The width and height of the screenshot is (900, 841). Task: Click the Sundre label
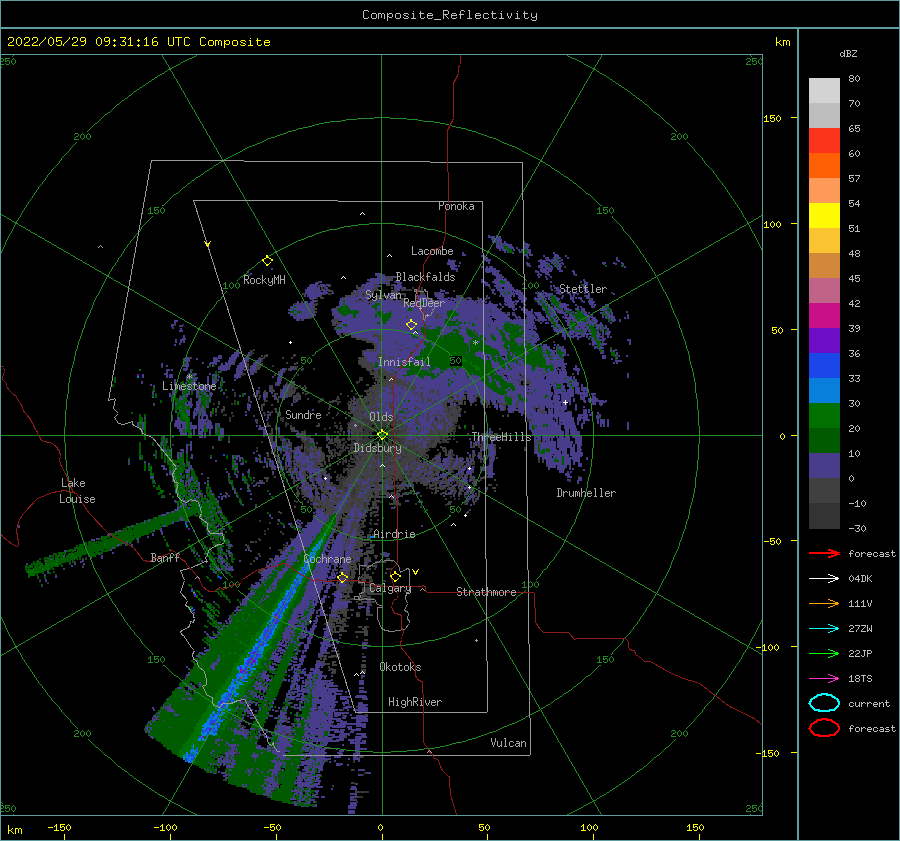point(303,414)
